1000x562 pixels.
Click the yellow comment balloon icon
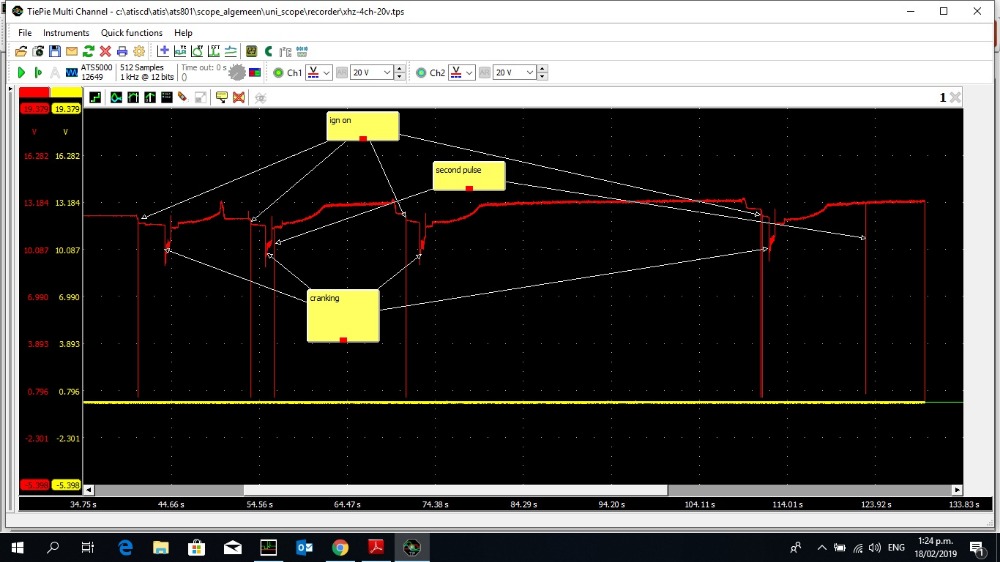coord(220,97)
